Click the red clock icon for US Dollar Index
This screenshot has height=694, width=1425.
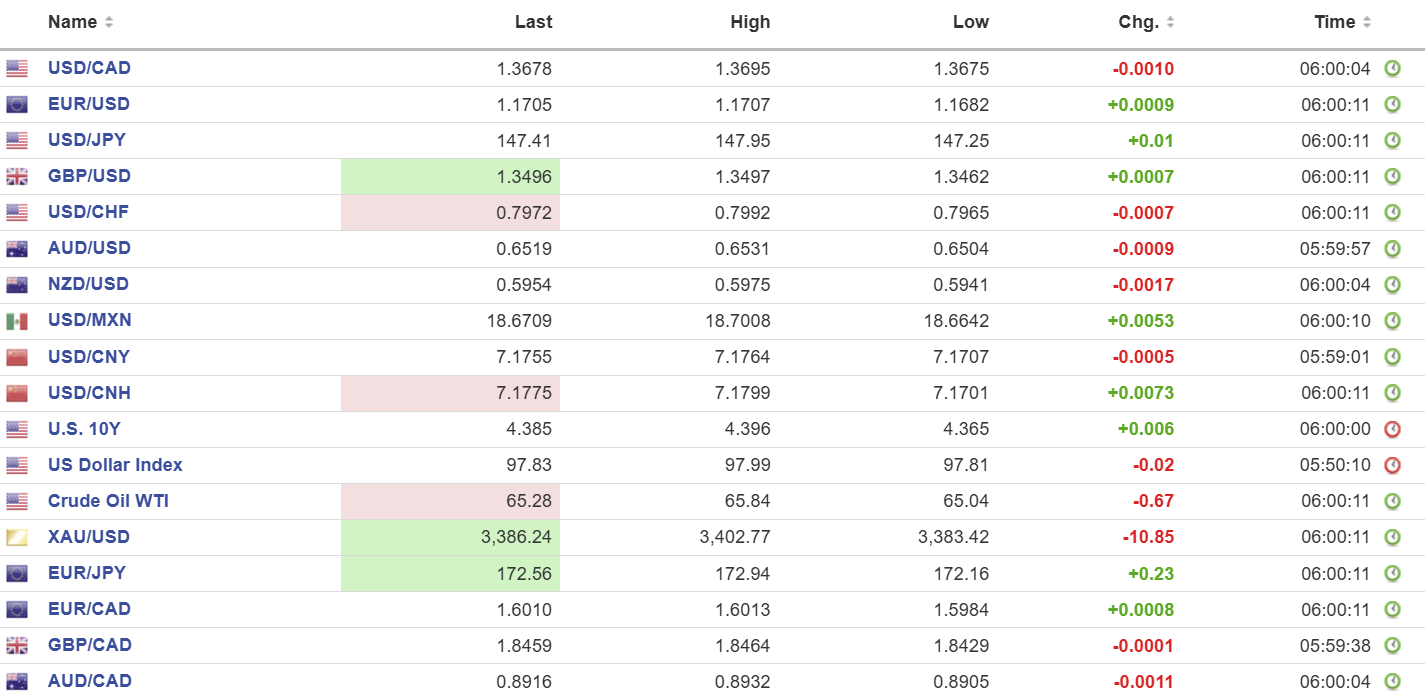(x=1392, y=465)
